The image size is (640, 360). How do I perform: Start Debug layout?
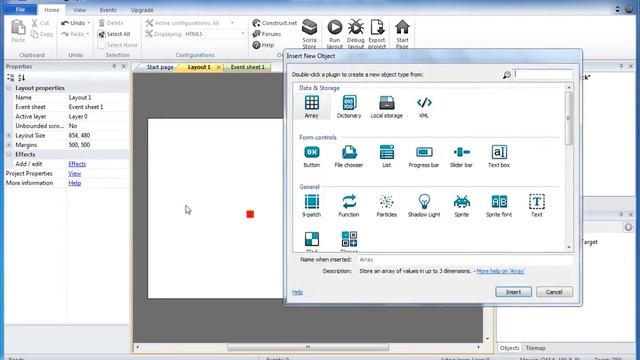pos(356,34)
